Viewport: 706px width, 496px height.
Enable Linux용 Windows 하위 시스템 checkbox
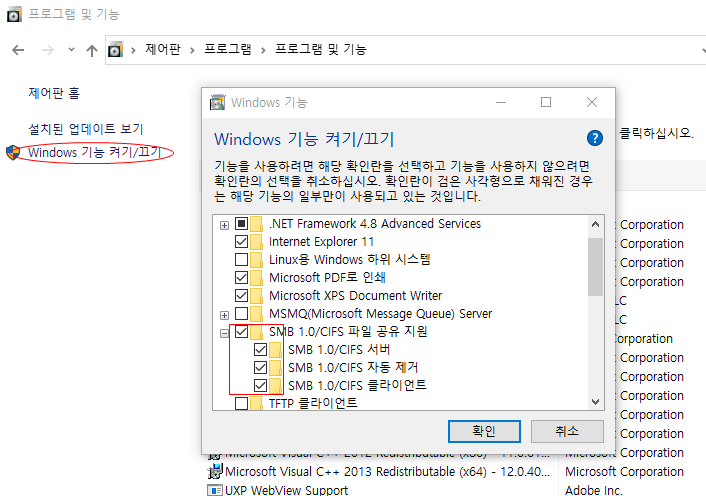coord(241,259)
